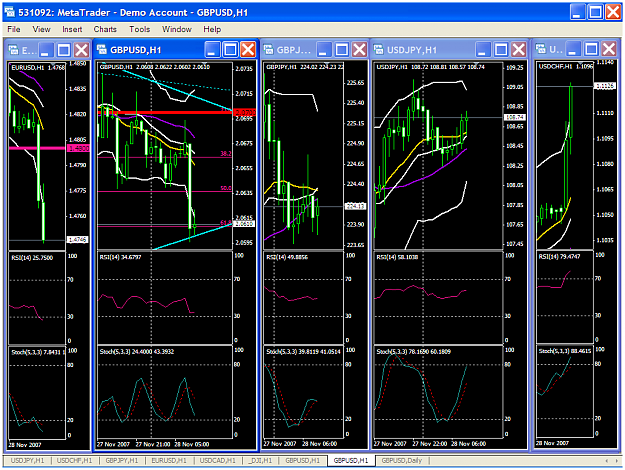Click the red resistance line on GBPUSD chart
The height and width of the screenshot is (470, 625).
165,112
